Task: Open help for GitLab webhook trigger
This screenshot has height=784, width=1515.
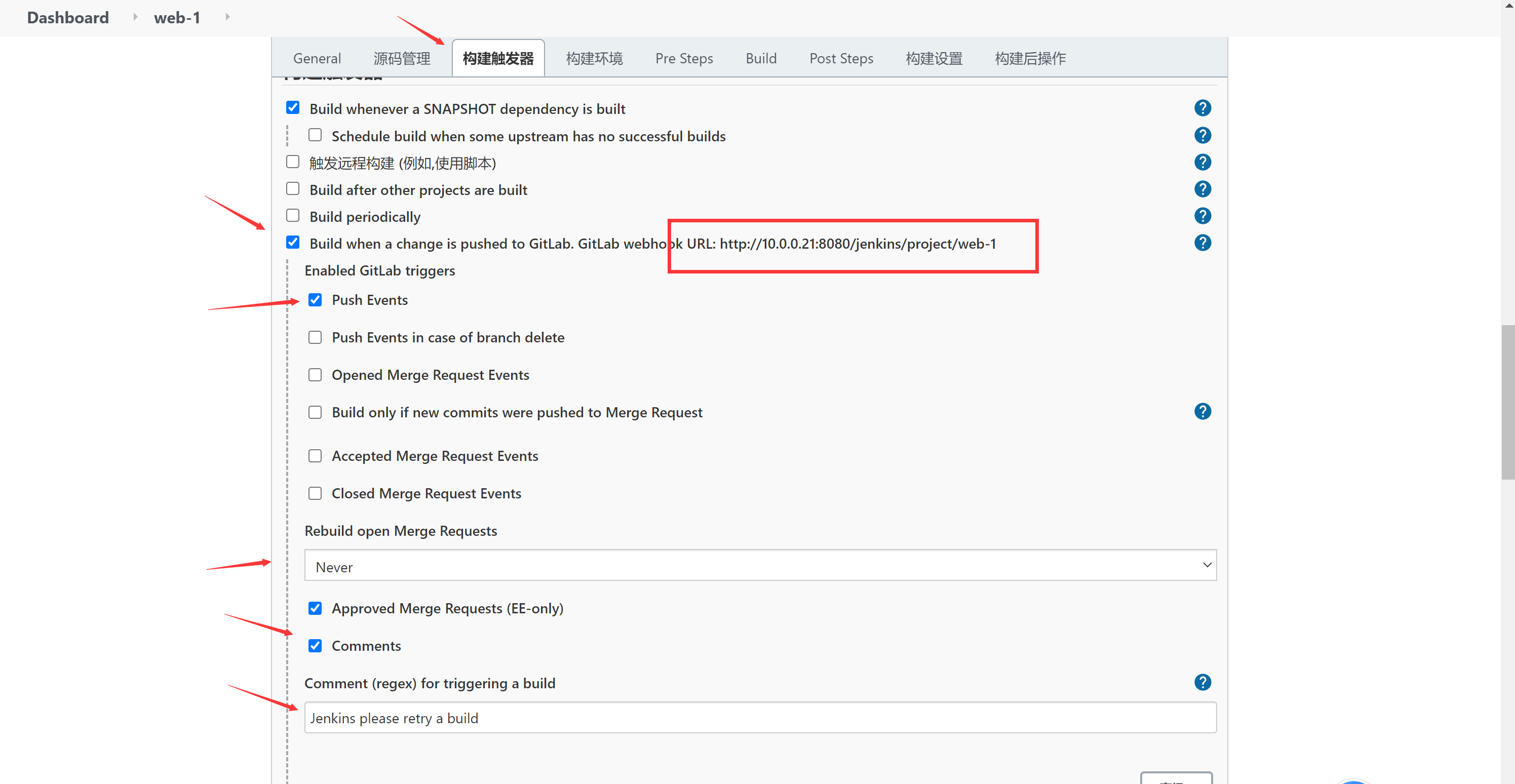Action: coord(1202,243)
